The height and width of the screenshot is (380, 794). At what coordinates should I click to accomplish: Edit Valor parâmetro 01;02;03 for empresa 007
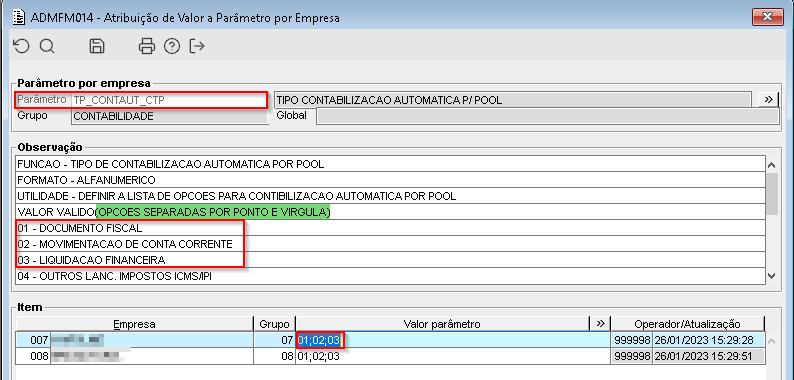453,339
